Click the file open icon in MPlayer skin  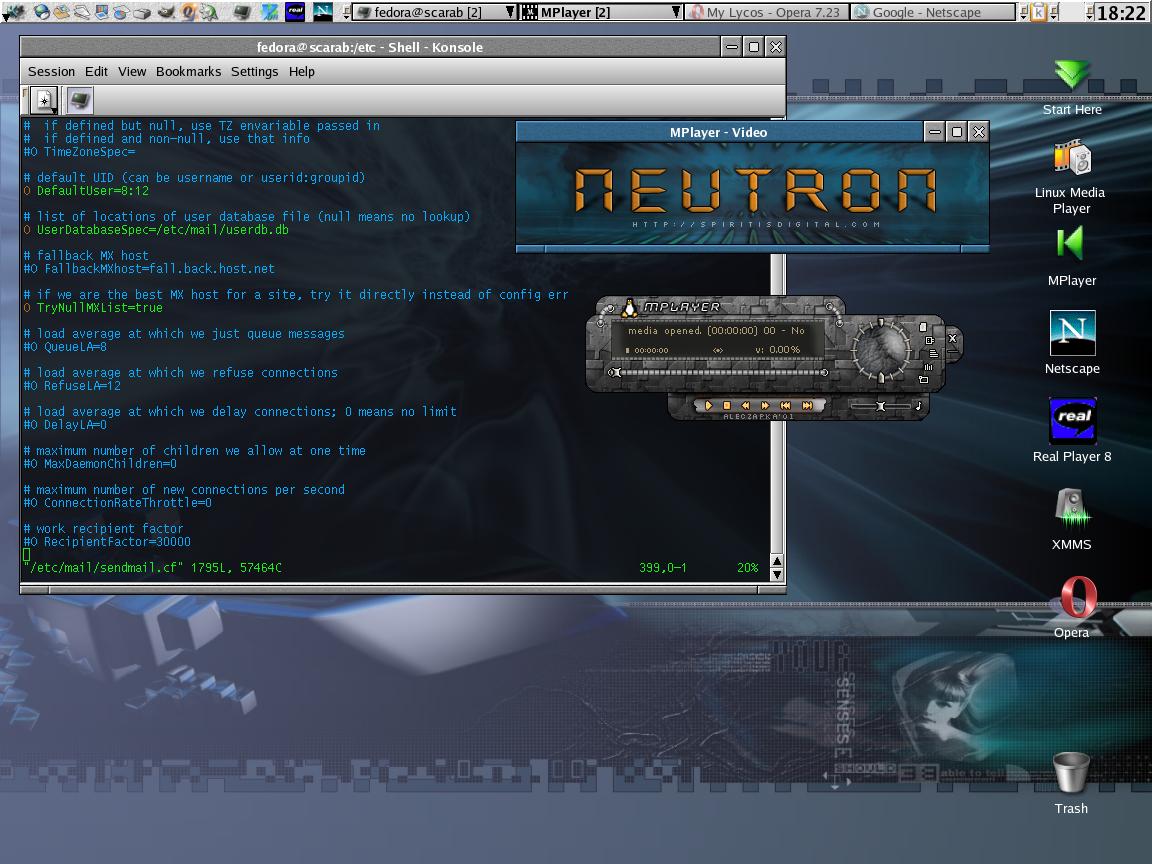[x=924, y=327]
